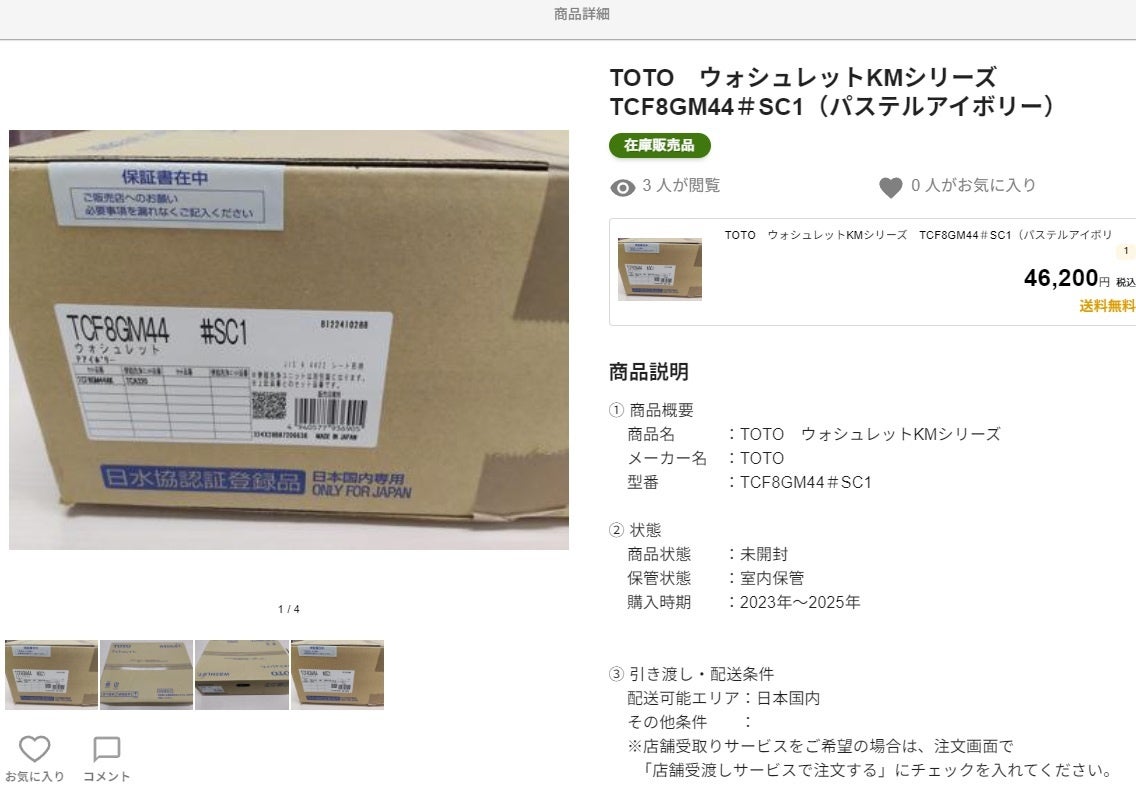Click the quantity badge showing 1
1136x793 pixels.
coord(1126,251)
